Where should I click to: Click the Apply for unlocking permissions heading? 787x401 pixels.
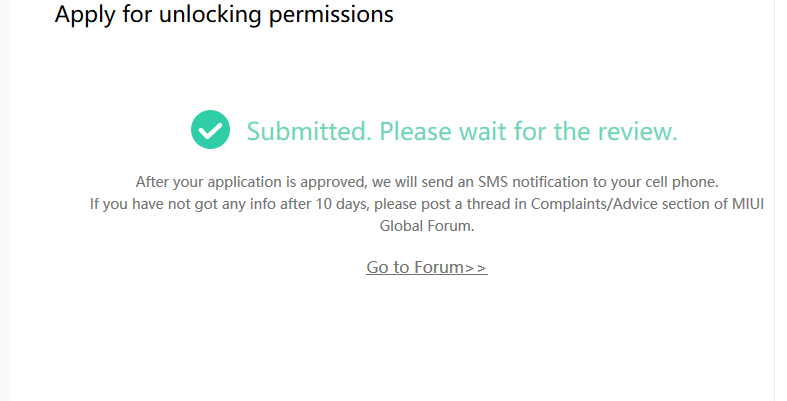click(224, 15)
